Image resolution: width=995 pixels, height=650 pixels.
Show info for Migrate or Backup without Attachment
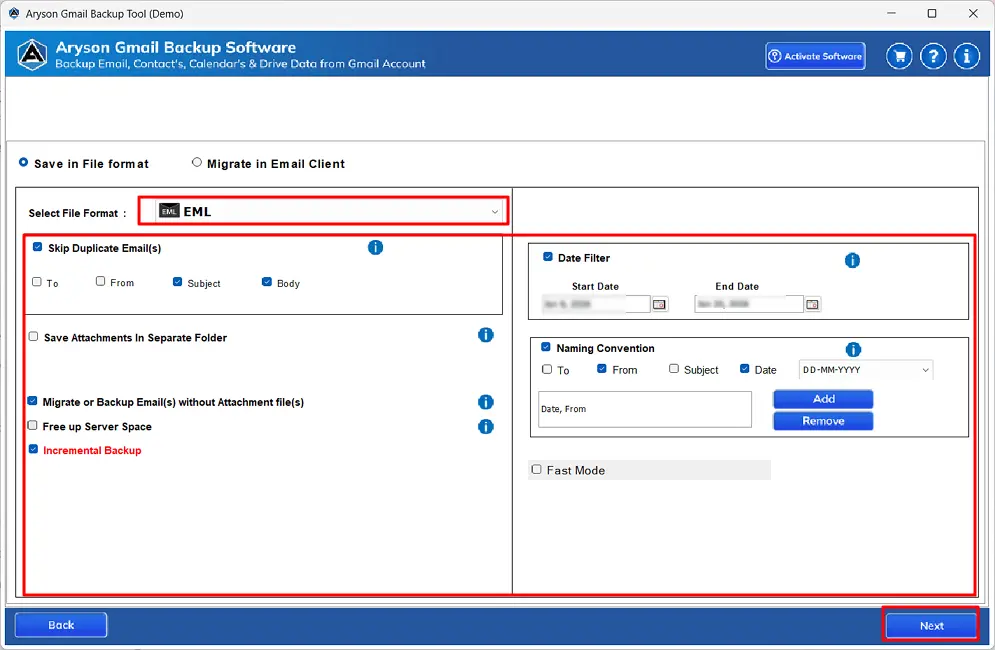pos(485,402)
